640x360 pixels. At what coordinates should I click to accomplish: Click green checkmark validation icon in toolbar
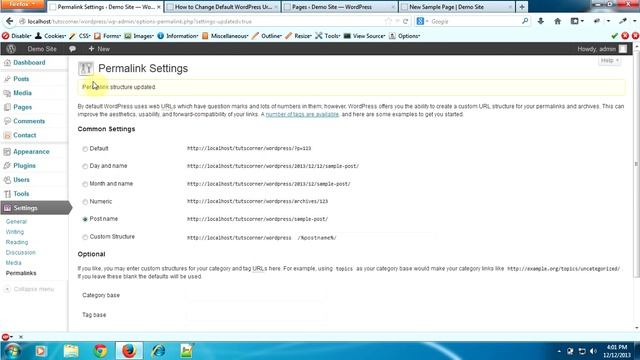[x=614, y=36]
